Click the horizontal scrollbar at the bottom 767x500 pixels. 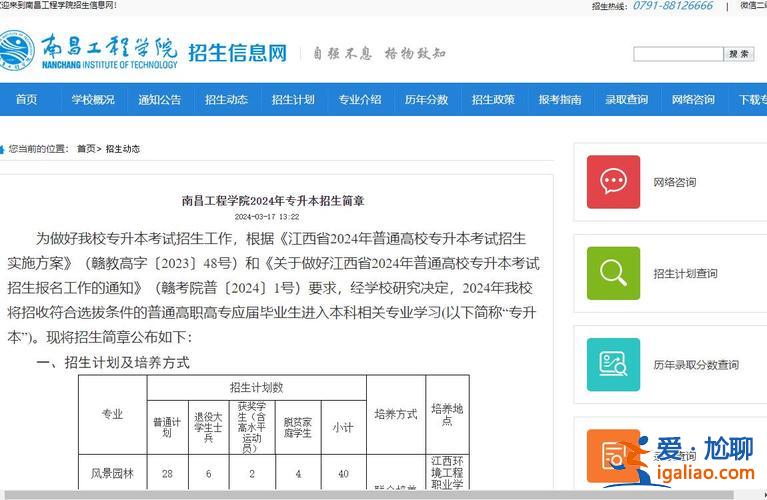tap(368, 495)
